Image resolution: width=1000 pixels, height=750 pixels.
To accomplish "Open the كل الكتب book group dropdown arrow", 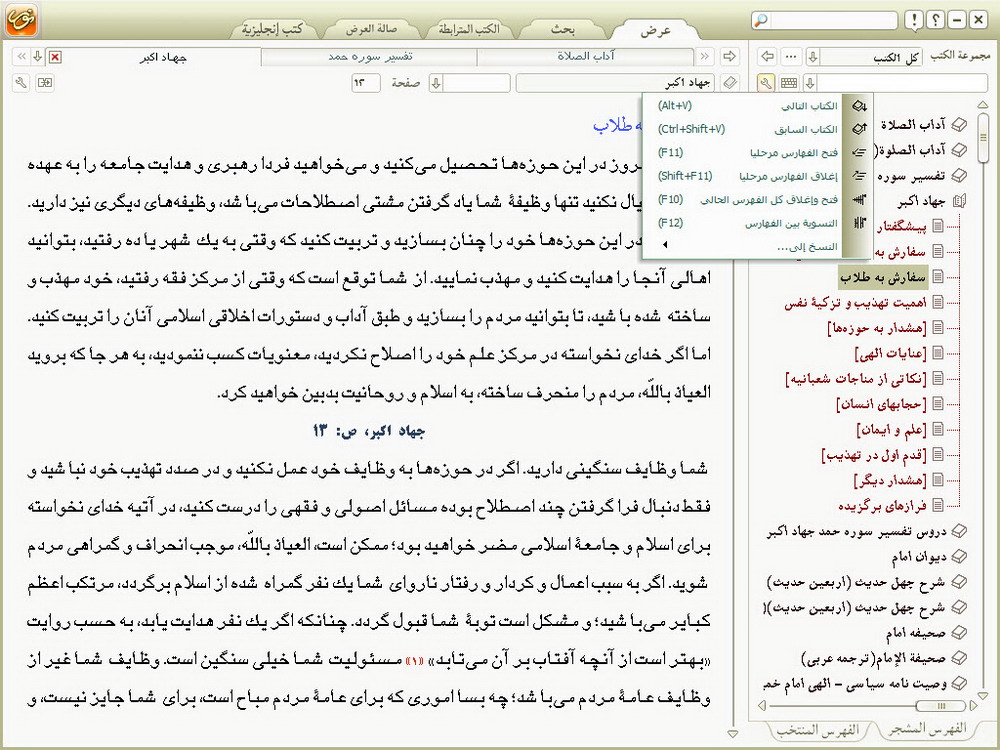I will click(x=812, y=57).
